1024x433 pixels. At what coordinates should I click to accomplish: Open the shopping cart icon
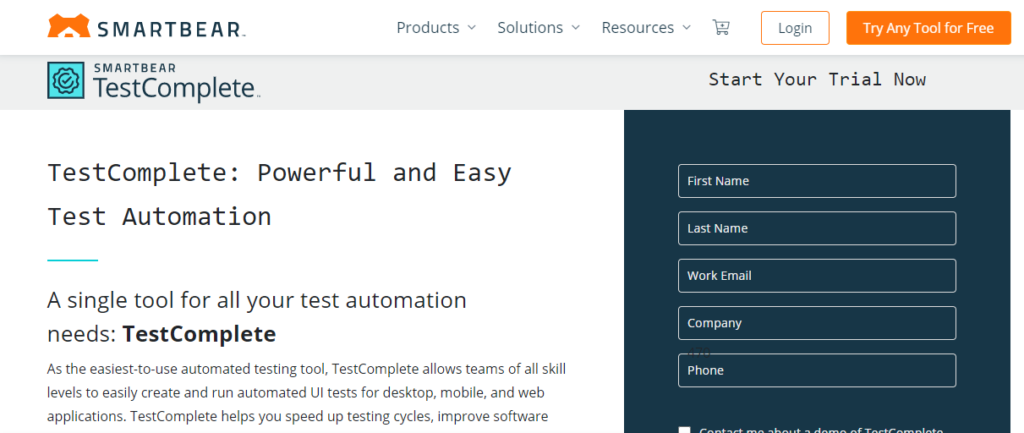721,27
